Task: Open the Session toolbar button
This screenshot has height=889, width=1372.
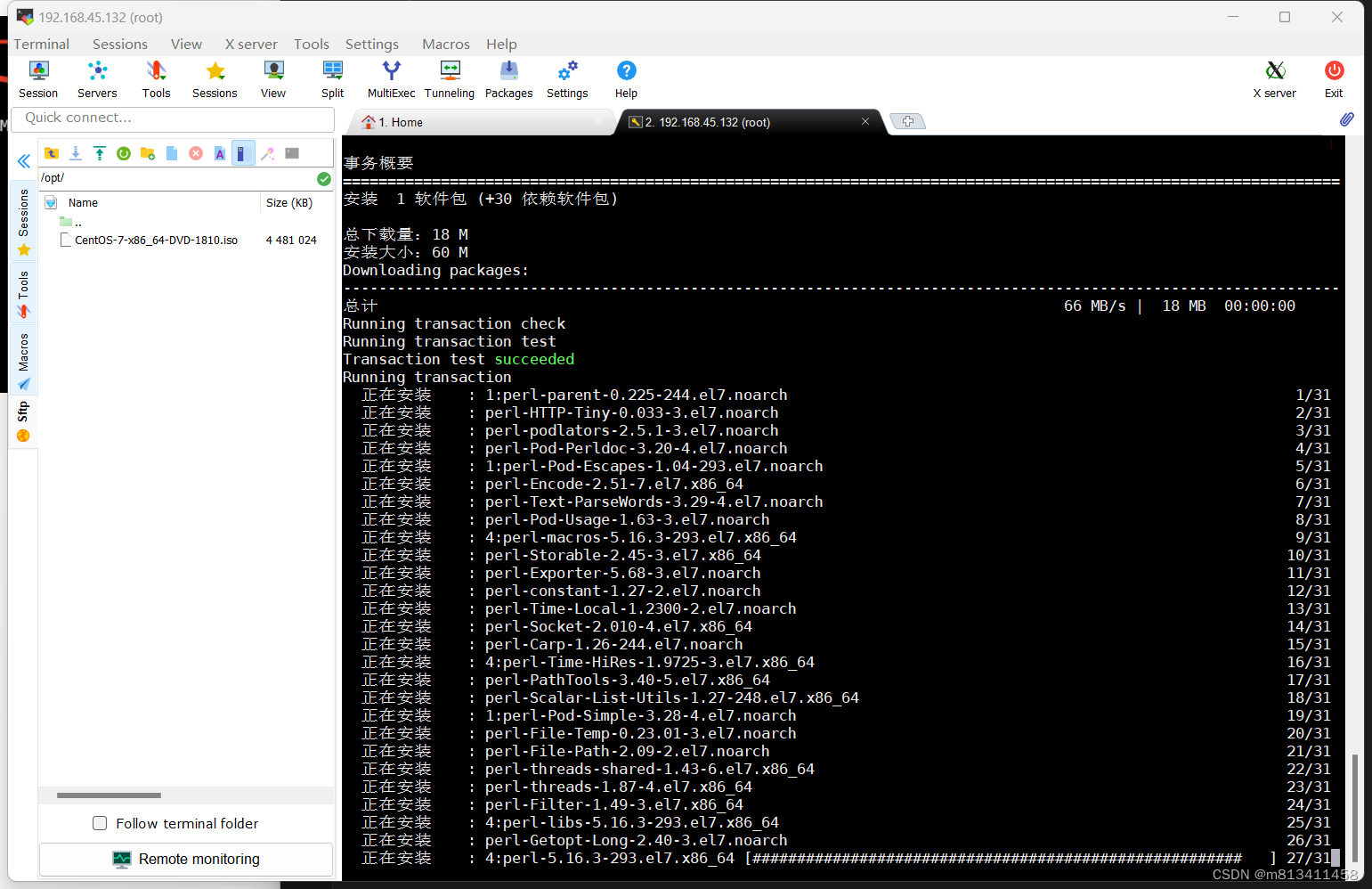Action: [x=38, y=79]
